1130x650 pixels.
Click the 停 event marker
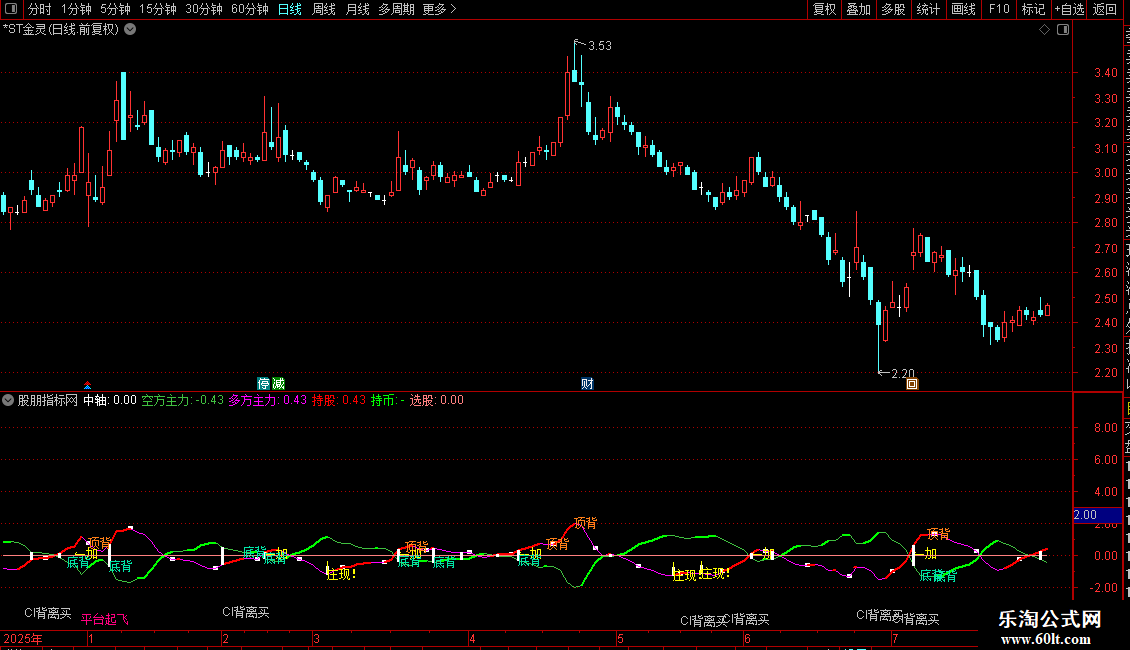[x=264, y=383]
